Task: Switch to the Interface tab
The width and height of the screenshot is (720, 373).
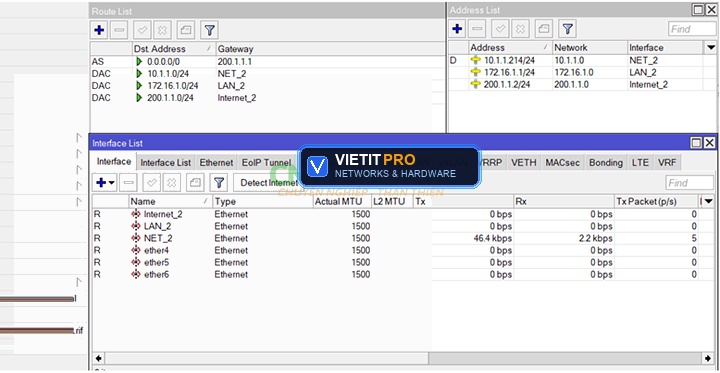Action: (114, 162)
